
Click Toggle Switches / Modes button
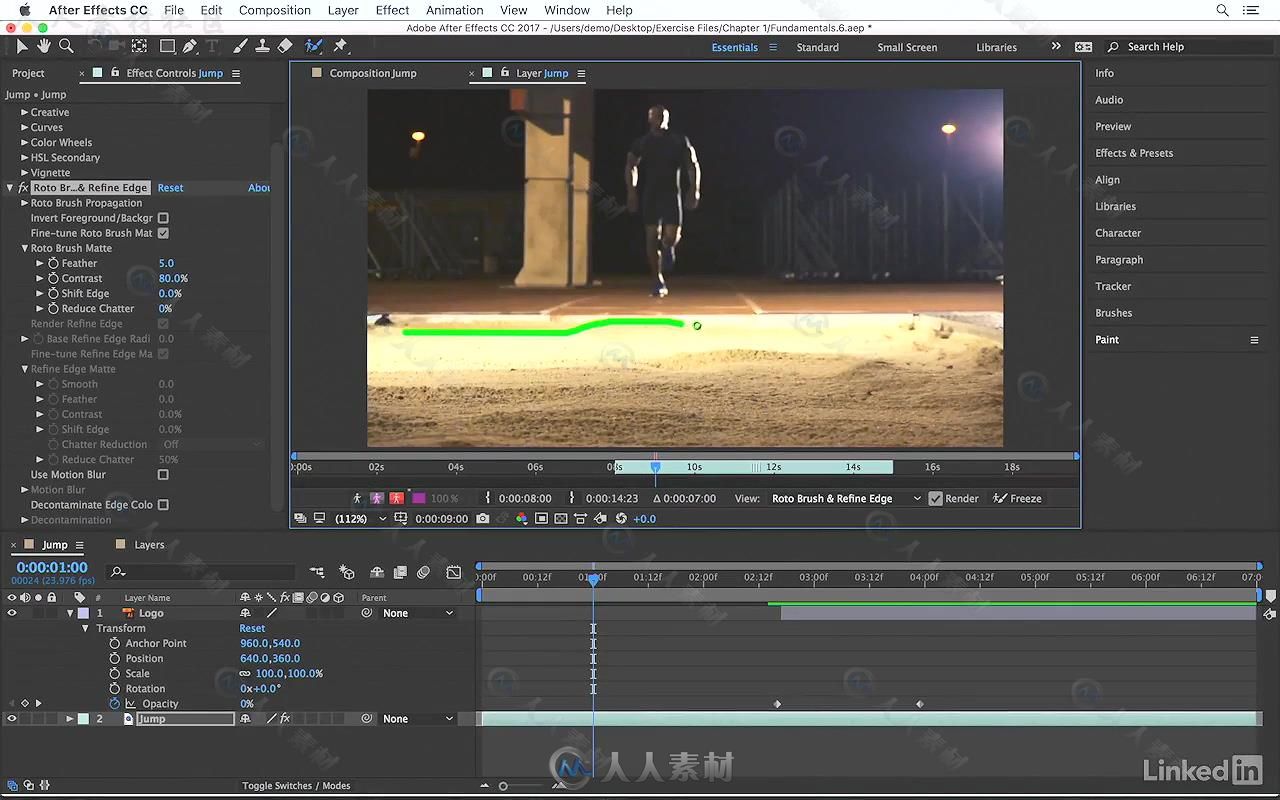(x=296, y=786)
